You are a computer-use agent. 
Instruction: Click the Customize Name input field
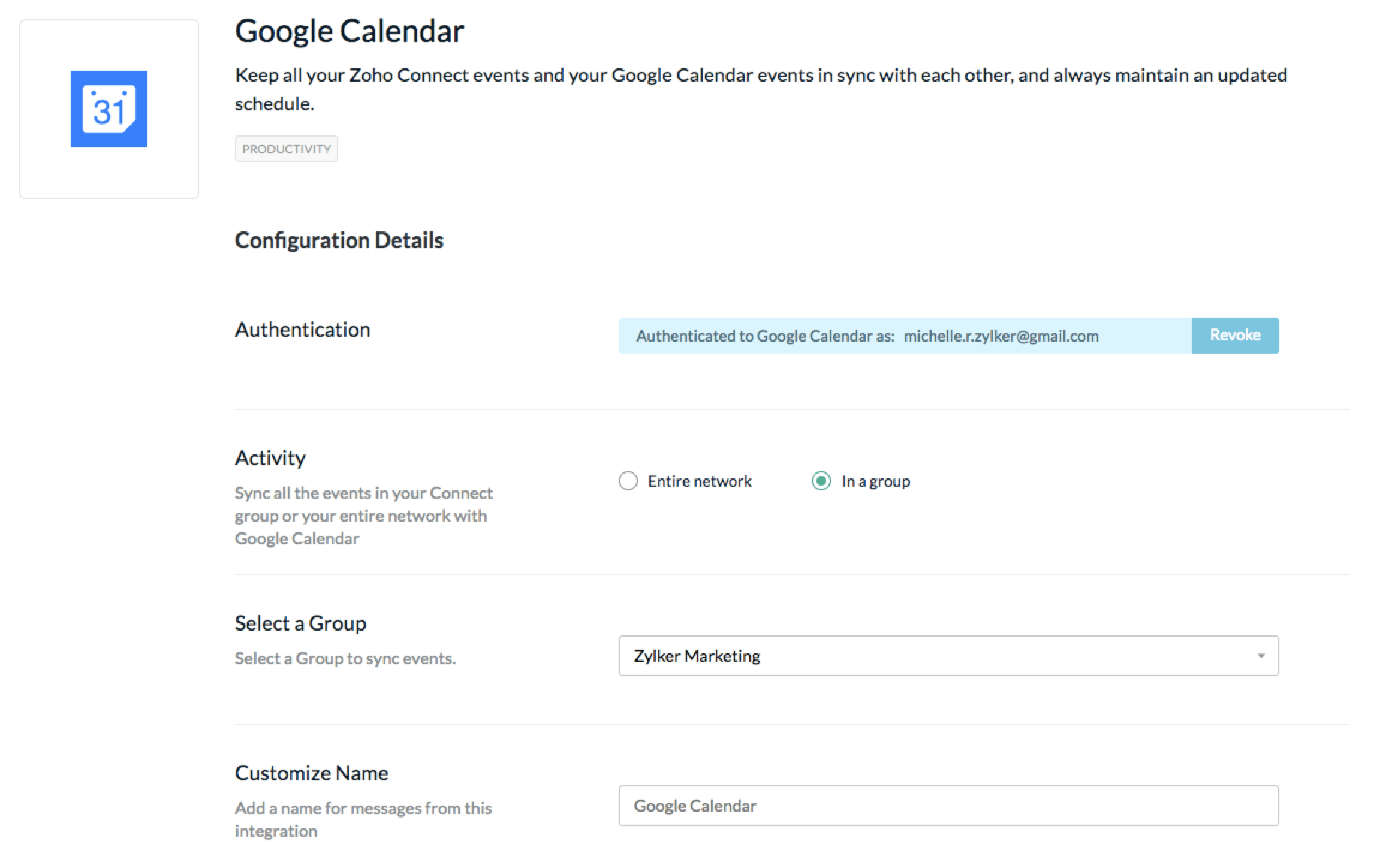[948, 806]
